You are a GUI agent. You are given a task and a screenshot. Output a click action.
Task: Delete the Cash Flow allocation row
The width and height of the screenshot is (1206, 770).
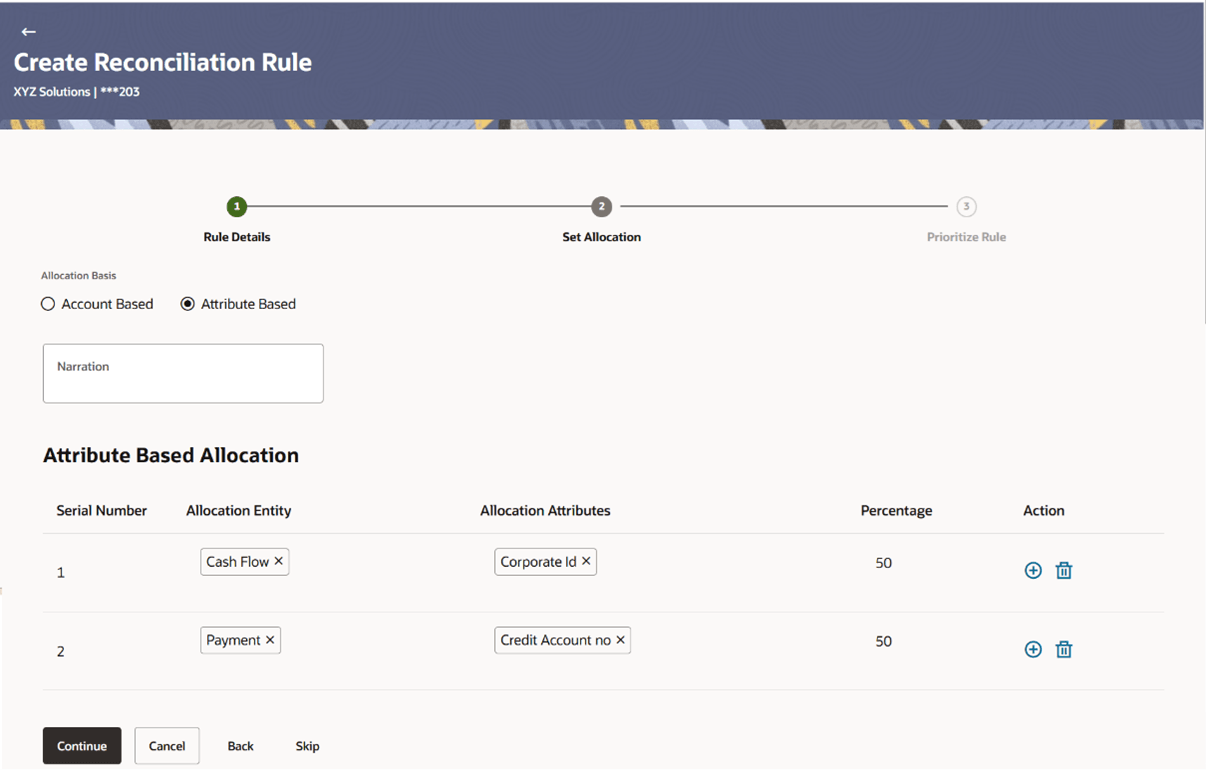[1064, 570]
